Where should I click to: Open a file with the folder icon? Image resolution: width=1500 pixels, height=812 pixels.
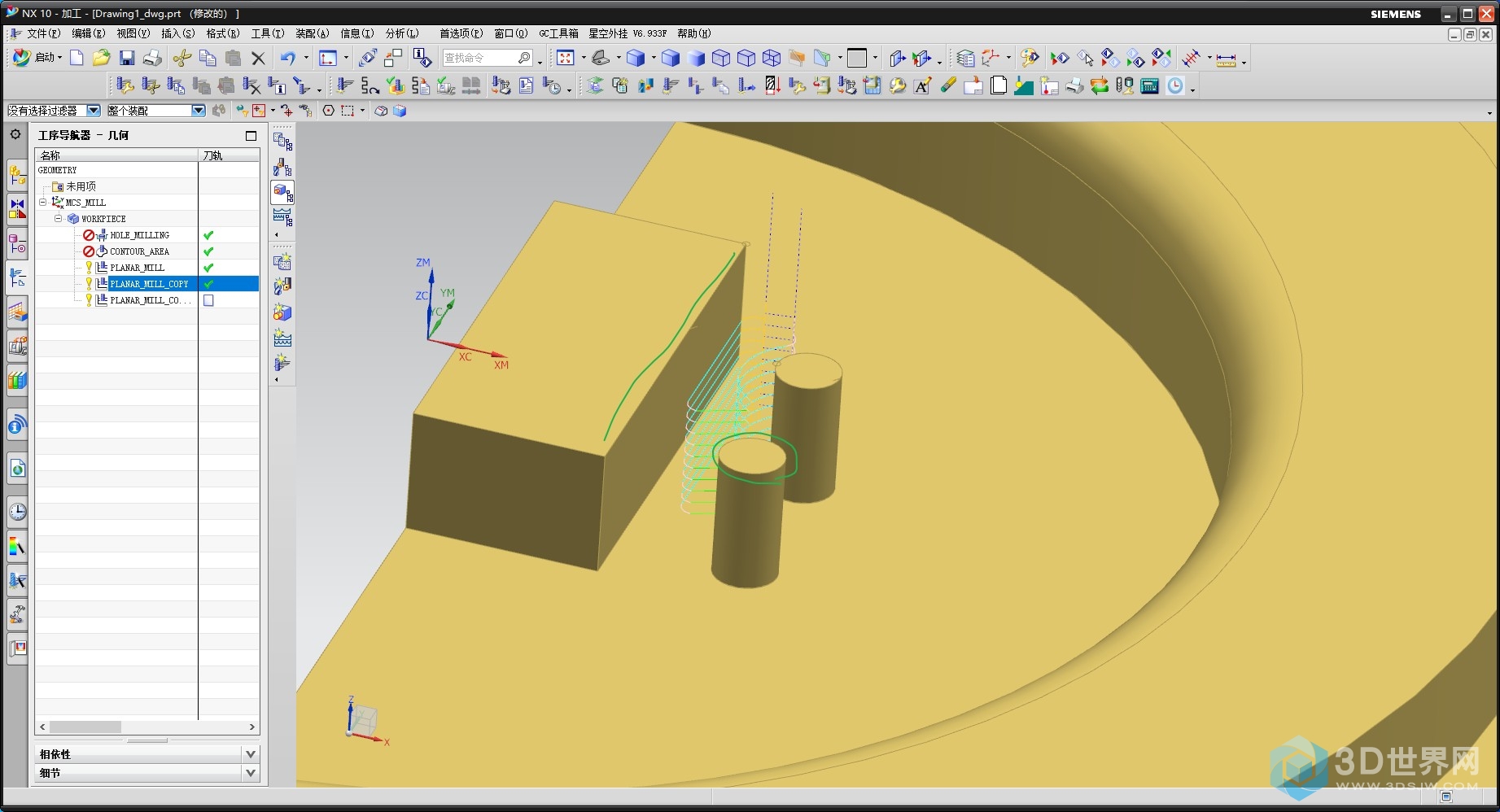point(101,58)
